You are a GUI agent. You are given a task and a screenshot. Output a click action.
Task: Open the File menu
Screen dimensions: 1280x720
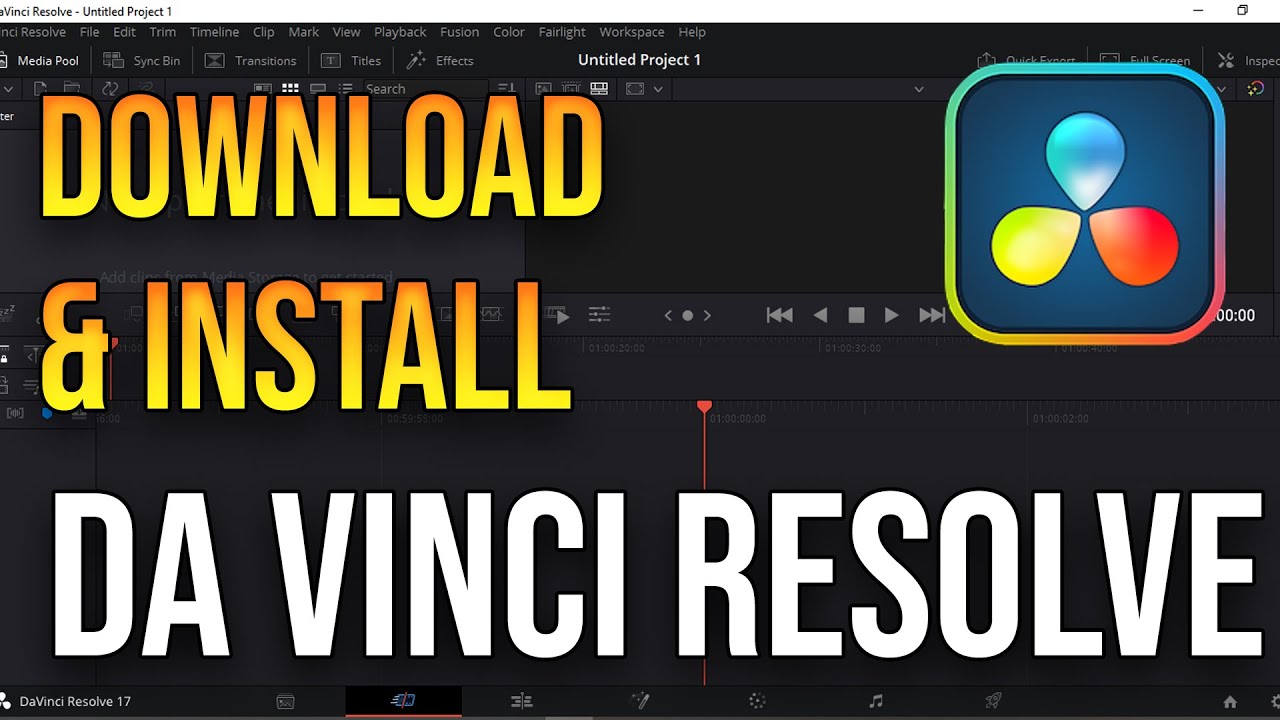pos(89,32)
